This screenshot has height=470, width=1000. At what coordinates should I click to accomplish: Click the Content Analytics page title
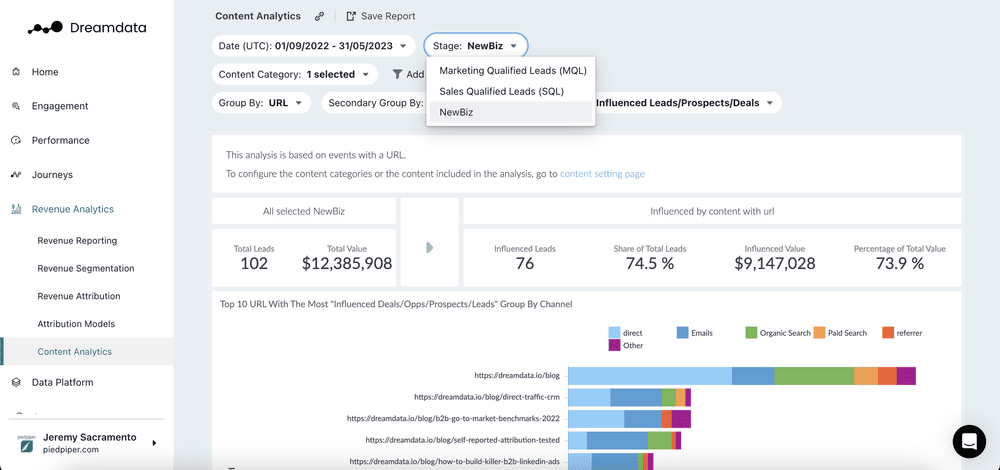tap(258, 16)
